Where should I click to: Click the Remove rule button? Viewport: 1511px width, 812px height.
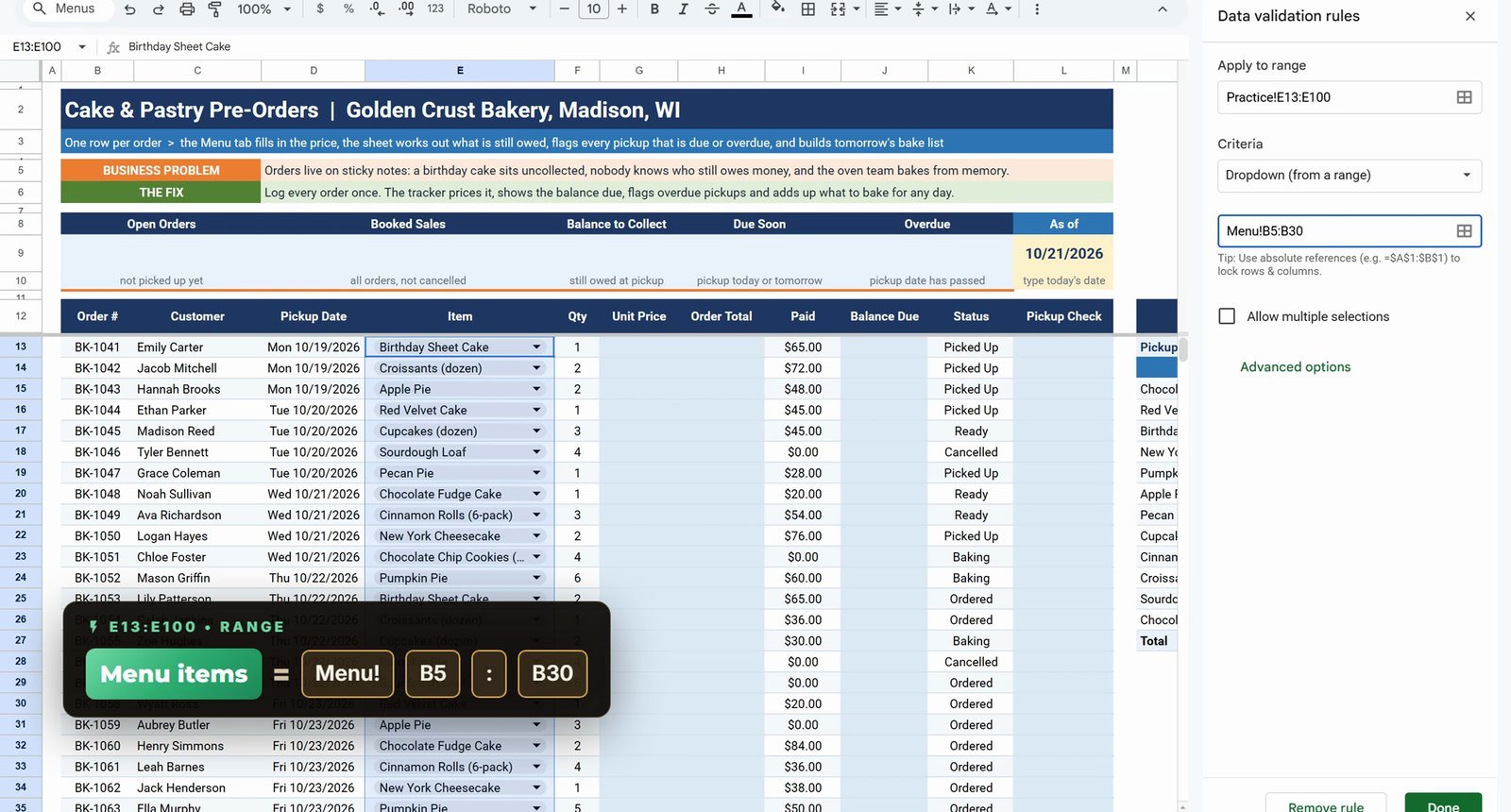(1326, 804)
